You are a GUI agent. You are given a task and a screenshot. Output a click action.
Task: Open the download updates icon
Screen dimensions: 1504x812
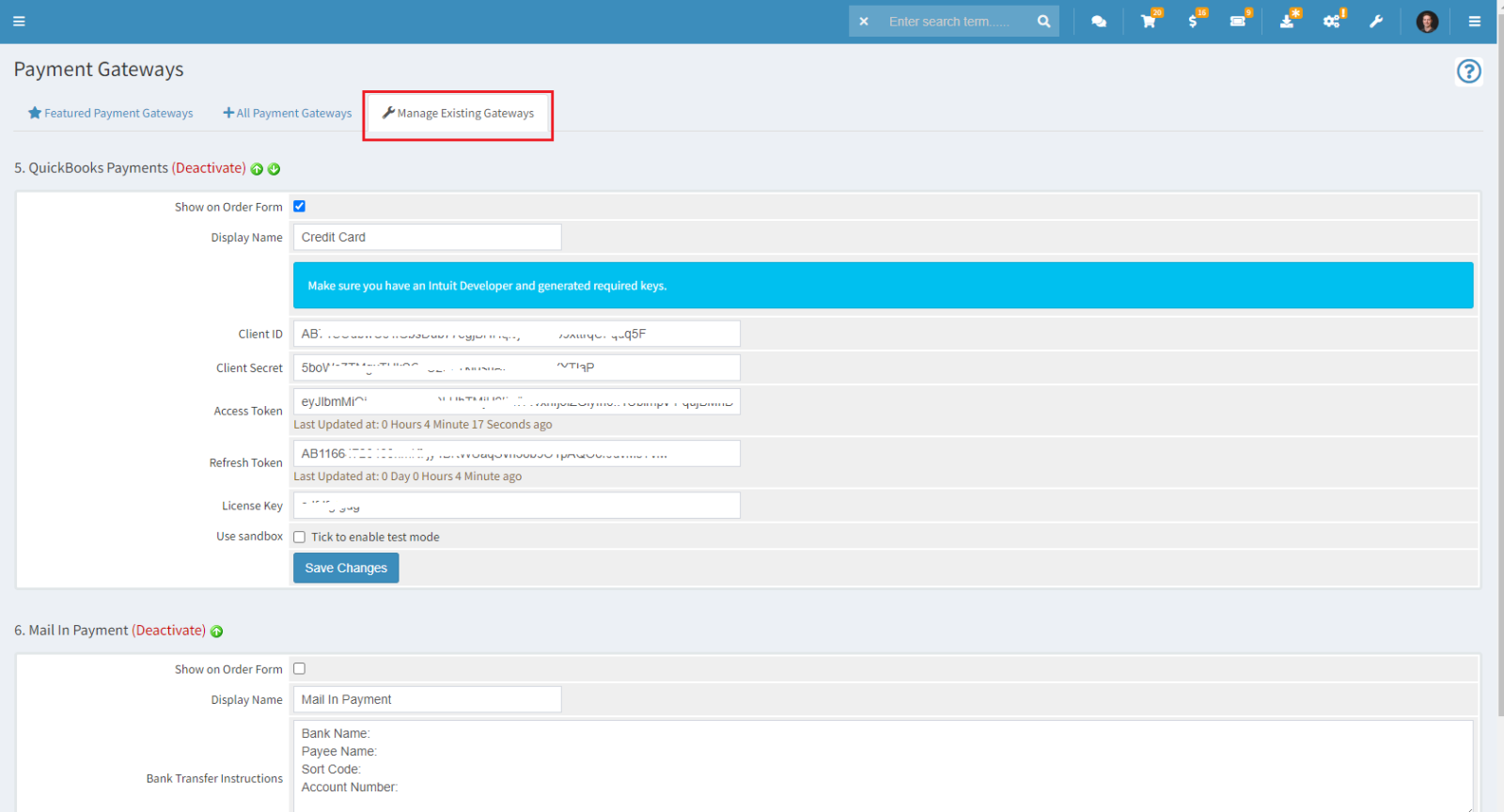pos(1288,21)
